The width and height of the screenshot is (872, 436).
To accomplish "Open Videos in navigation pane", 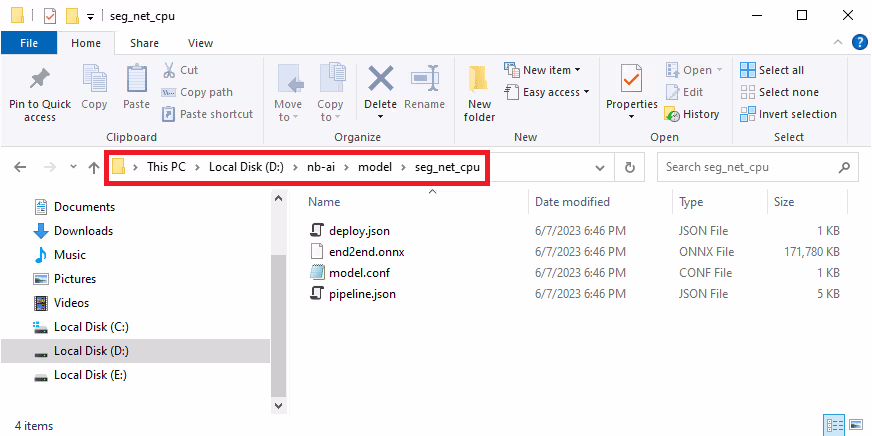I will tap(61, 303).
